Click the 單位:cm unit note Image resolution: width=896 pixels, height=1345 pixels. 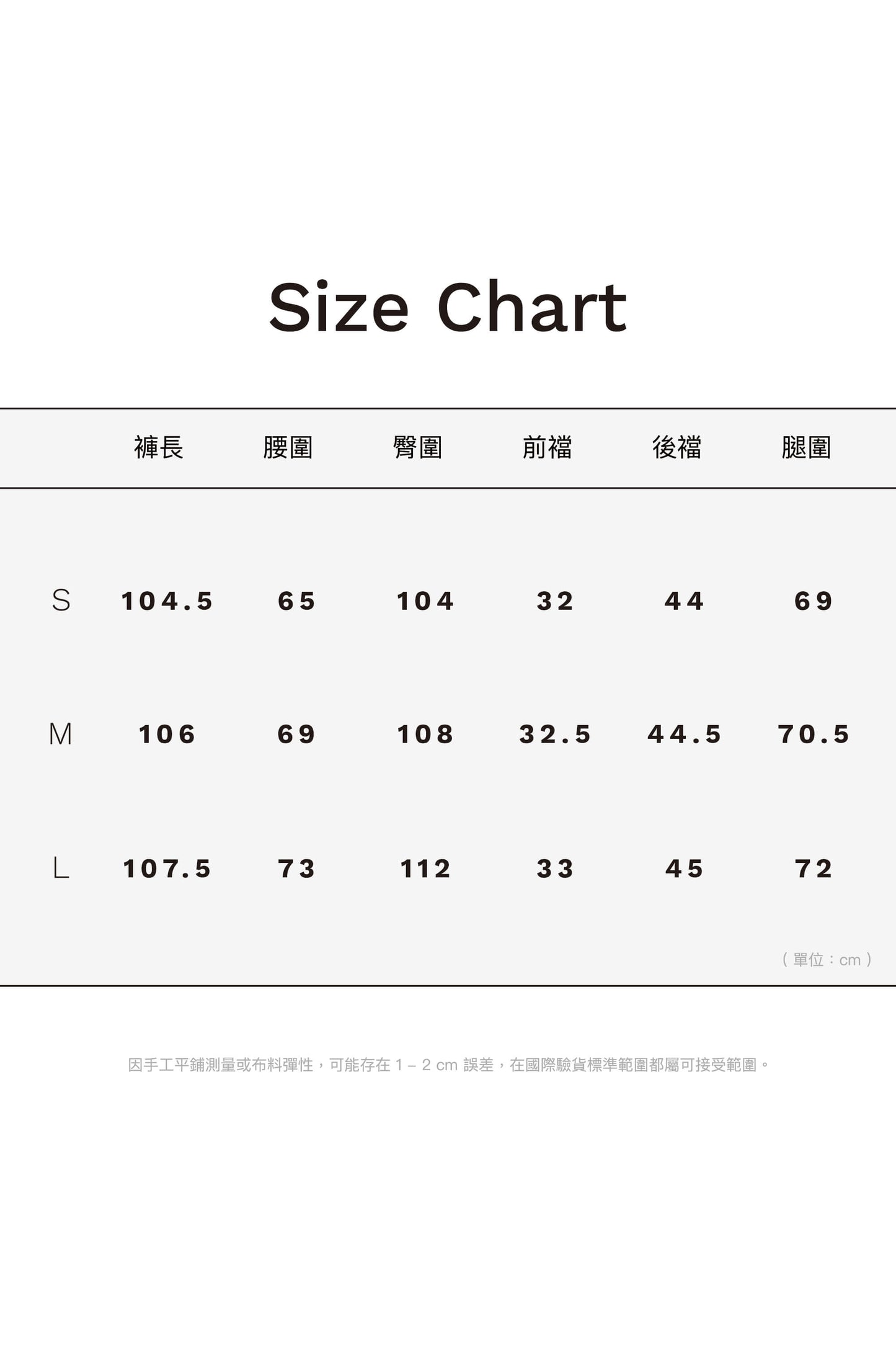pyautogui.click(x=827, y=960)
